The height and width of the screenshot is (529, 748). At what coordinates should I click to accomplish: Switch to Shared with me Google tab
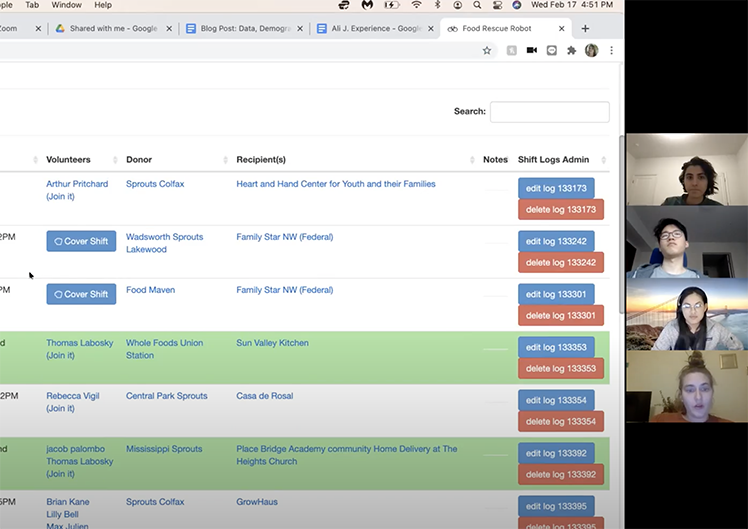tap(114, 29)
